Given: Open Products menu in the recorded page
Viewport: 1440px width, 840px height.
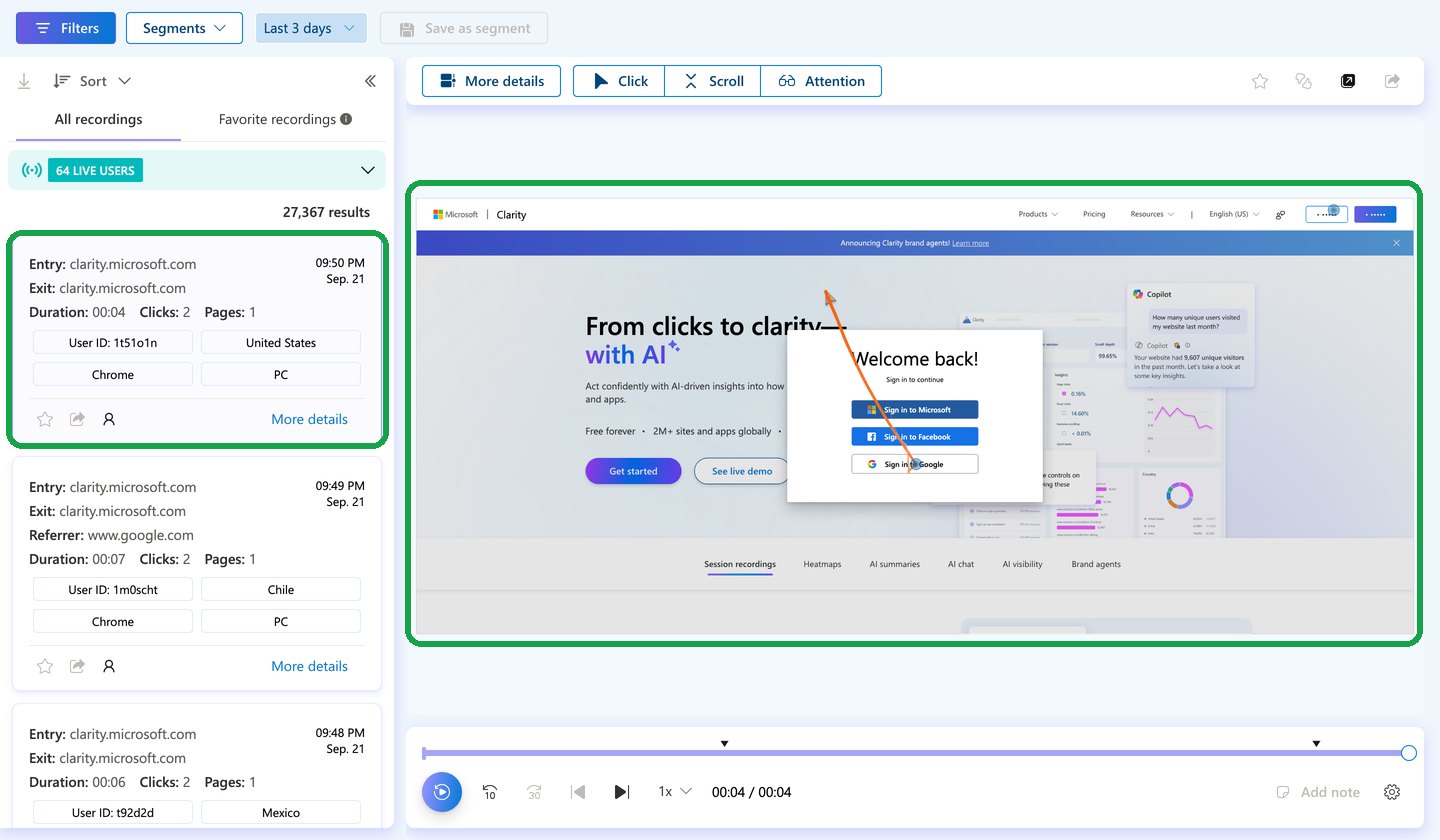Looking at the screenshot, I should (1037, 214).
